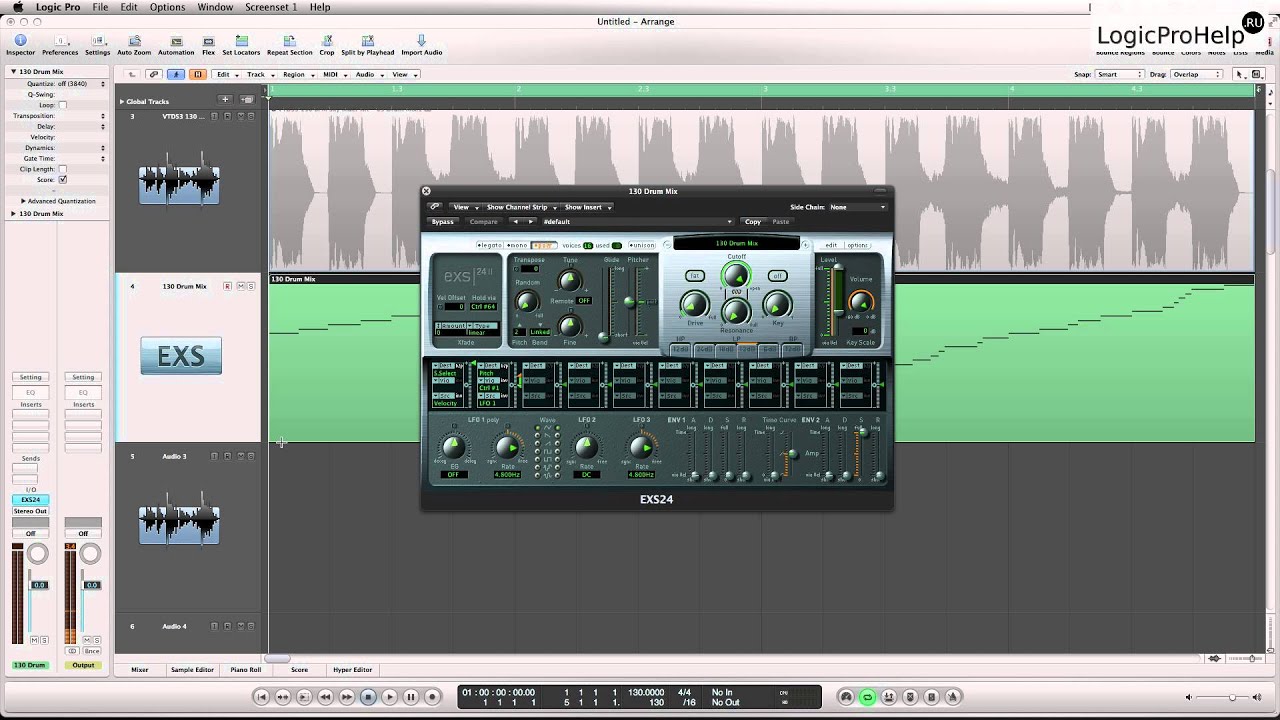Click the Pause transport button

[x=411, y=697]
